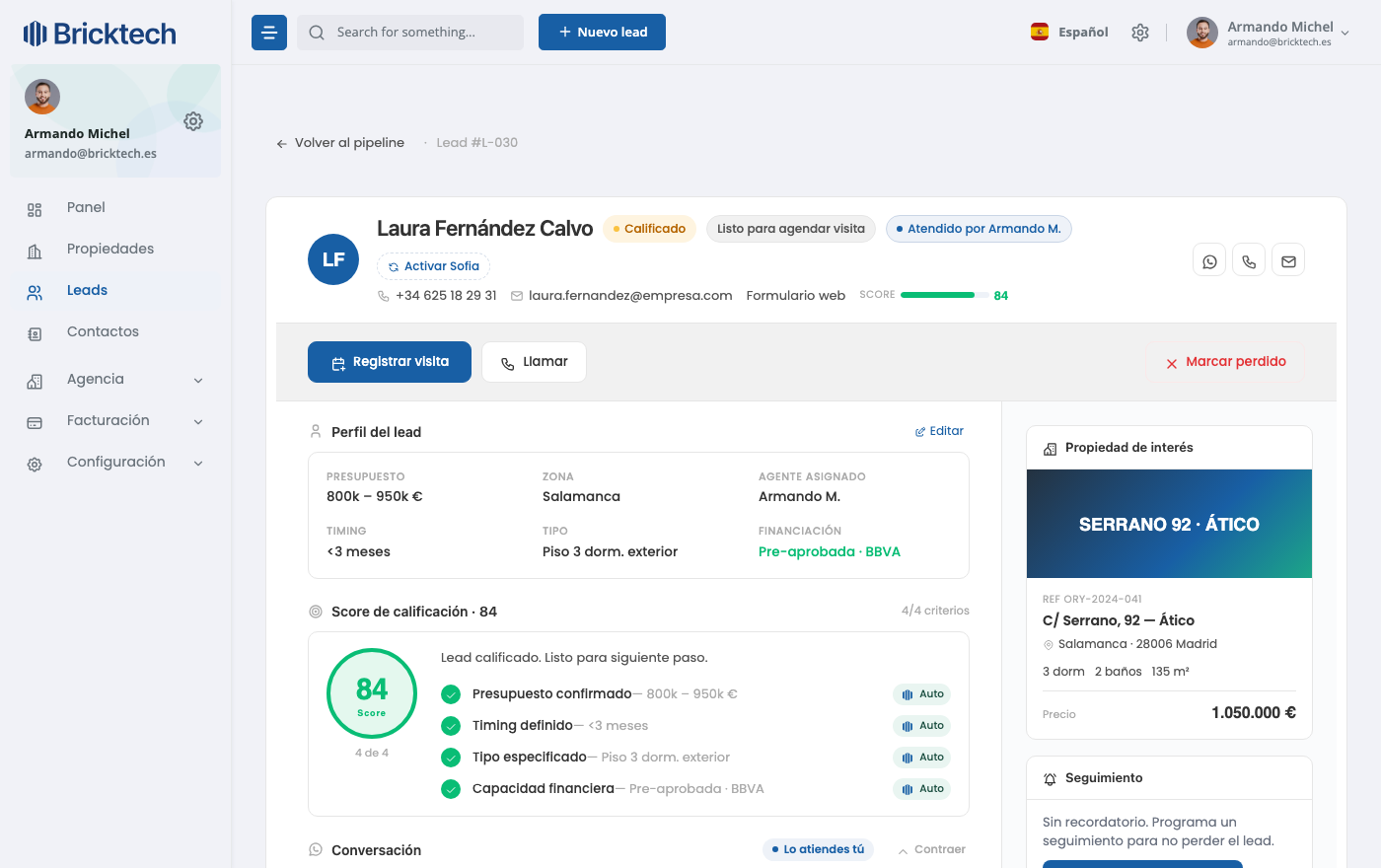Image resolution: width=1381 pixels, height=868 pixels.
Task: Open user account dropdown chevron
Action: 1345,34
